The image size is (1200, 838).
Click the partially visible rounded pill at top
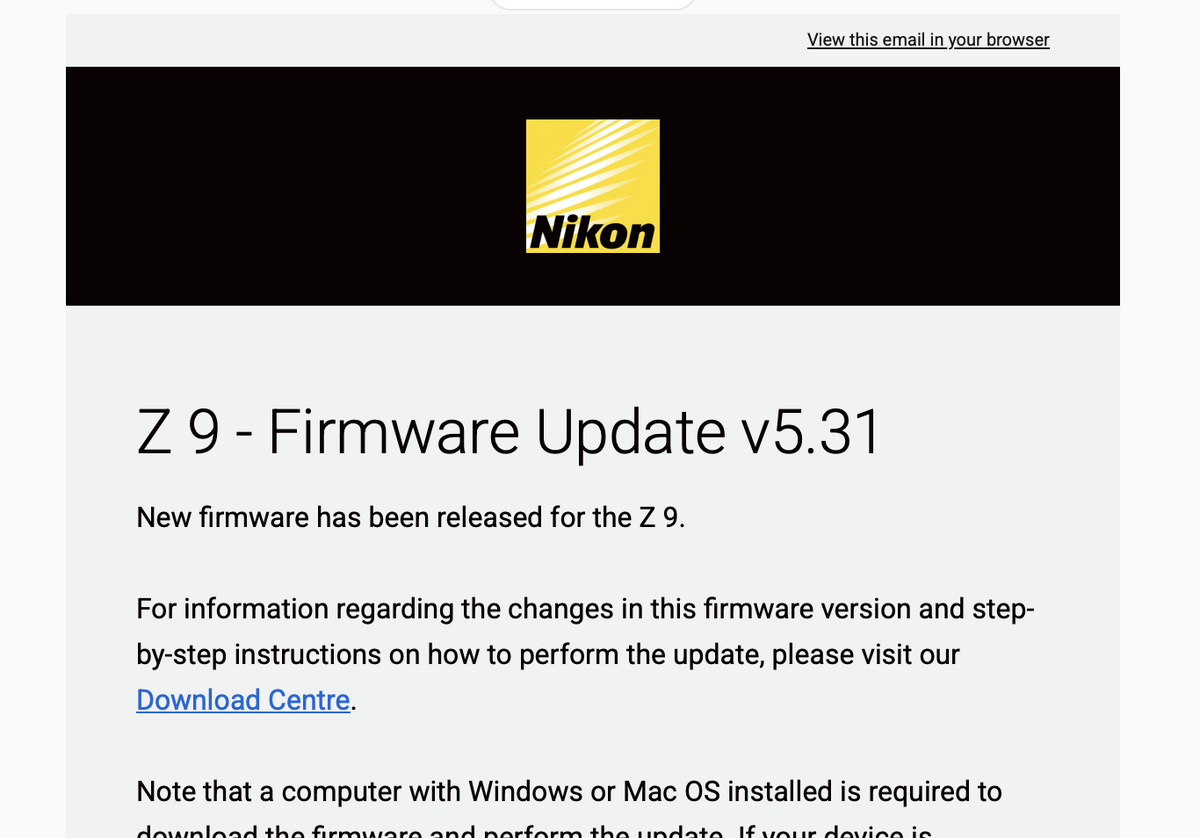pos(592,4)
